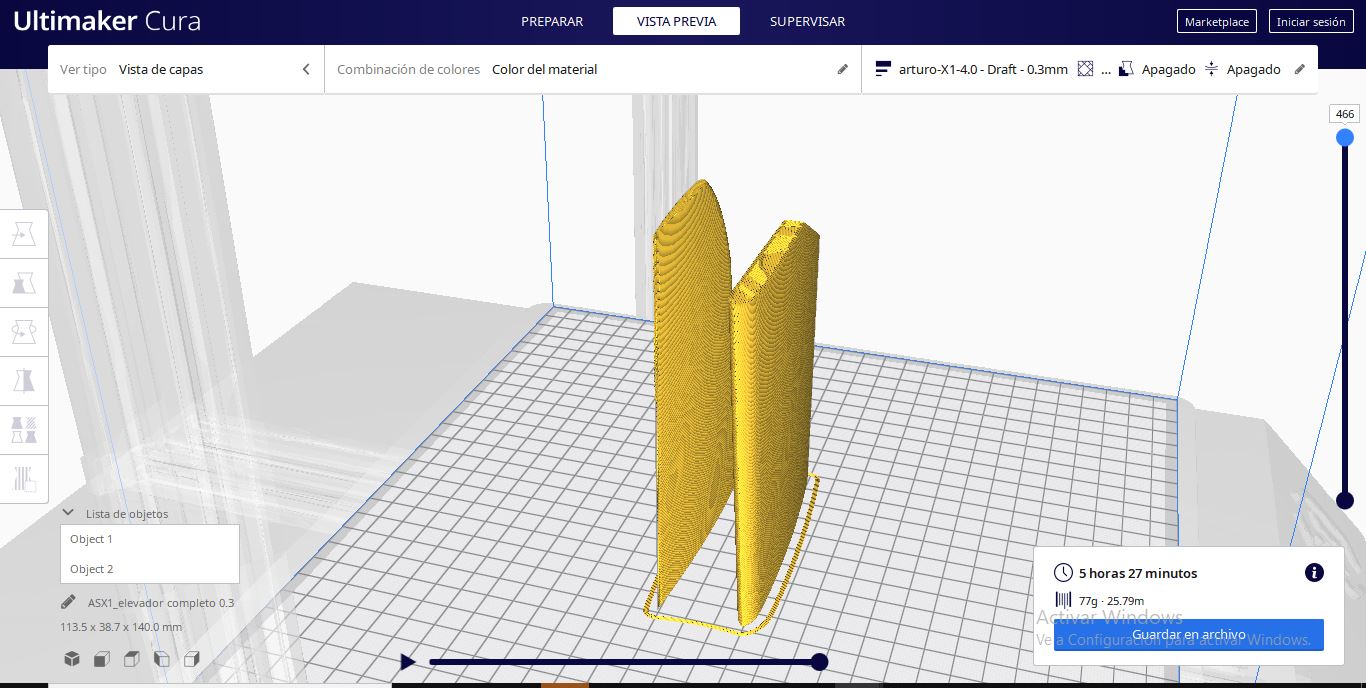Edit print settings with pencil icon

1300,69
